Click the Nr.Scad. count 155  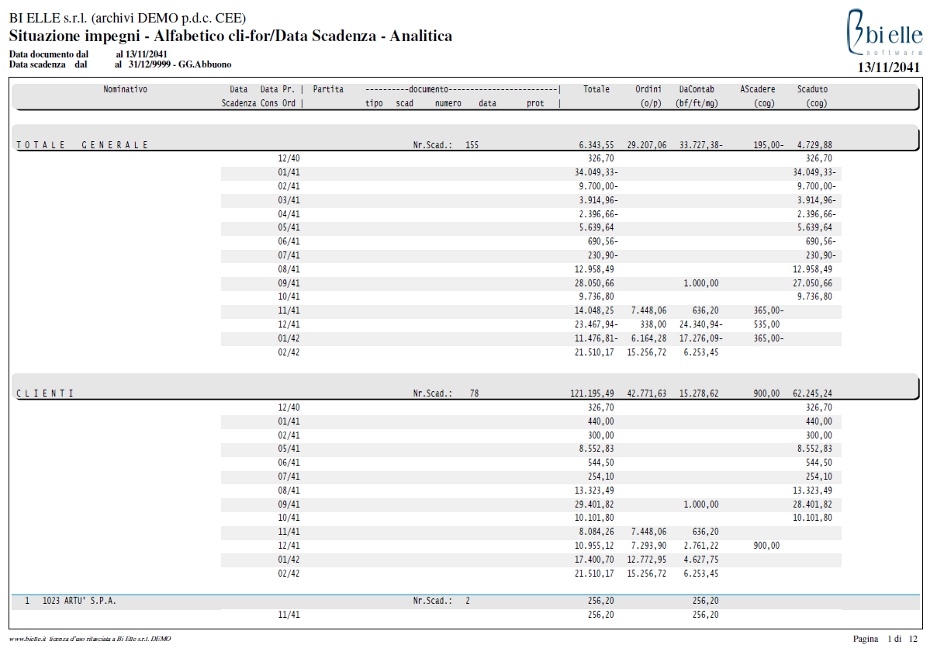472,145
